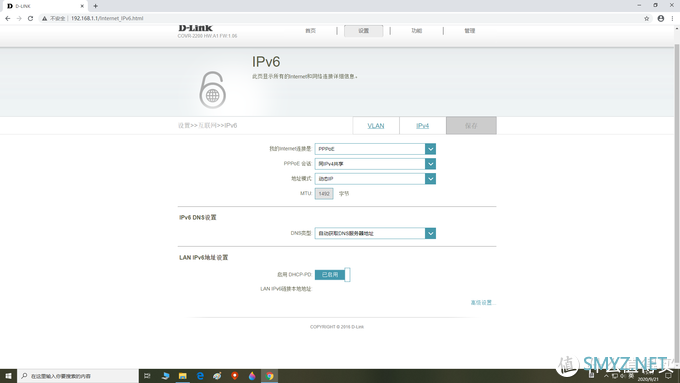680x383 pixels.
Task: Bookmark this page with the star icon
Action: click(x=647, y=18)
